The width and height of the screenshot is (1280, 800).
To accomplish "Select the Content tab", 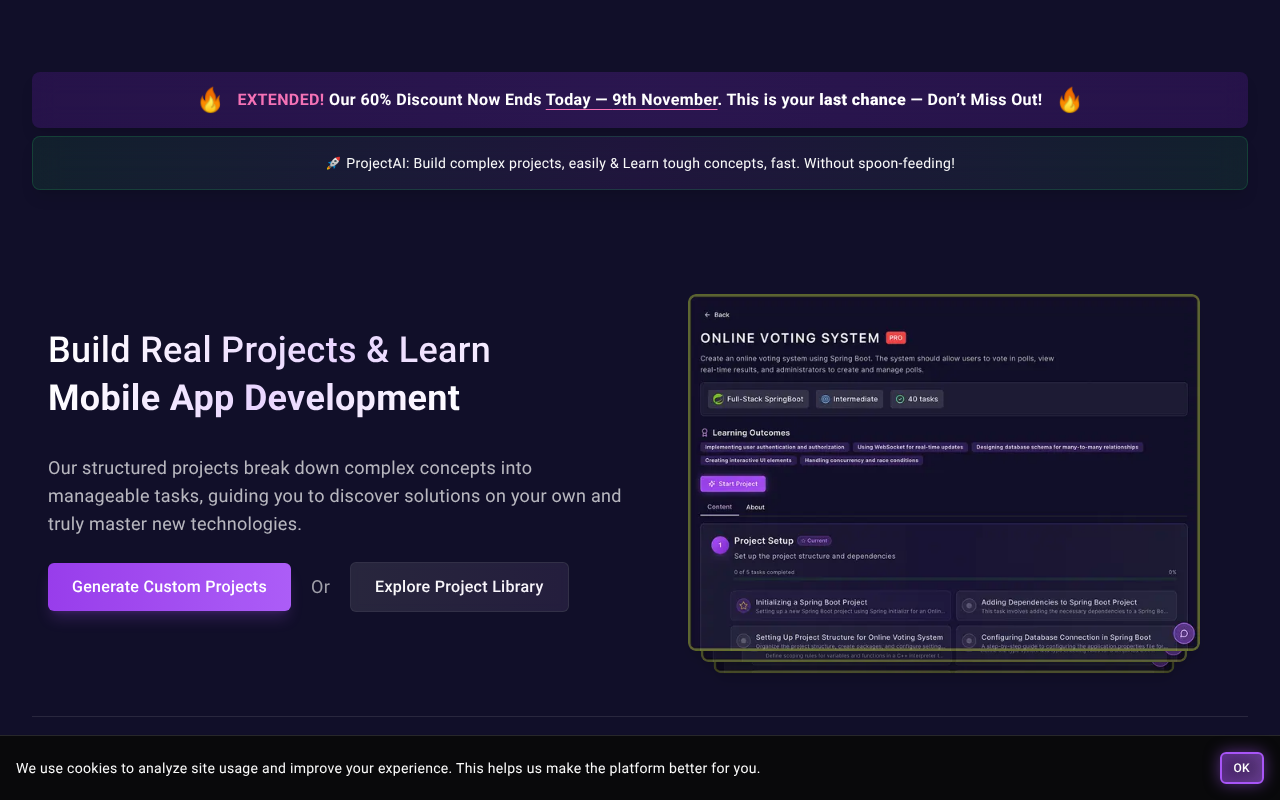I will 720,507.
